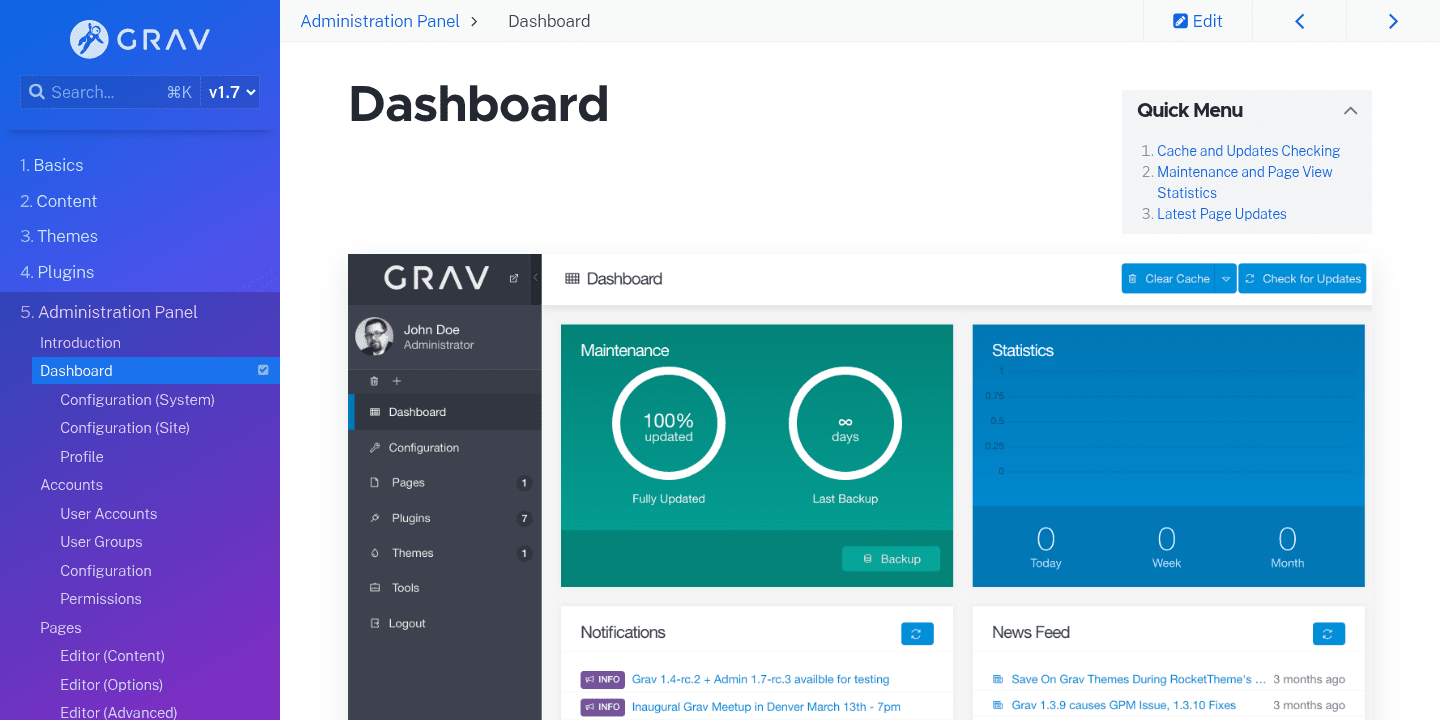Click John Doe's avatar thumbnail
The height and width of the screenshot is (720, 1440).
(x=374, y=337)
